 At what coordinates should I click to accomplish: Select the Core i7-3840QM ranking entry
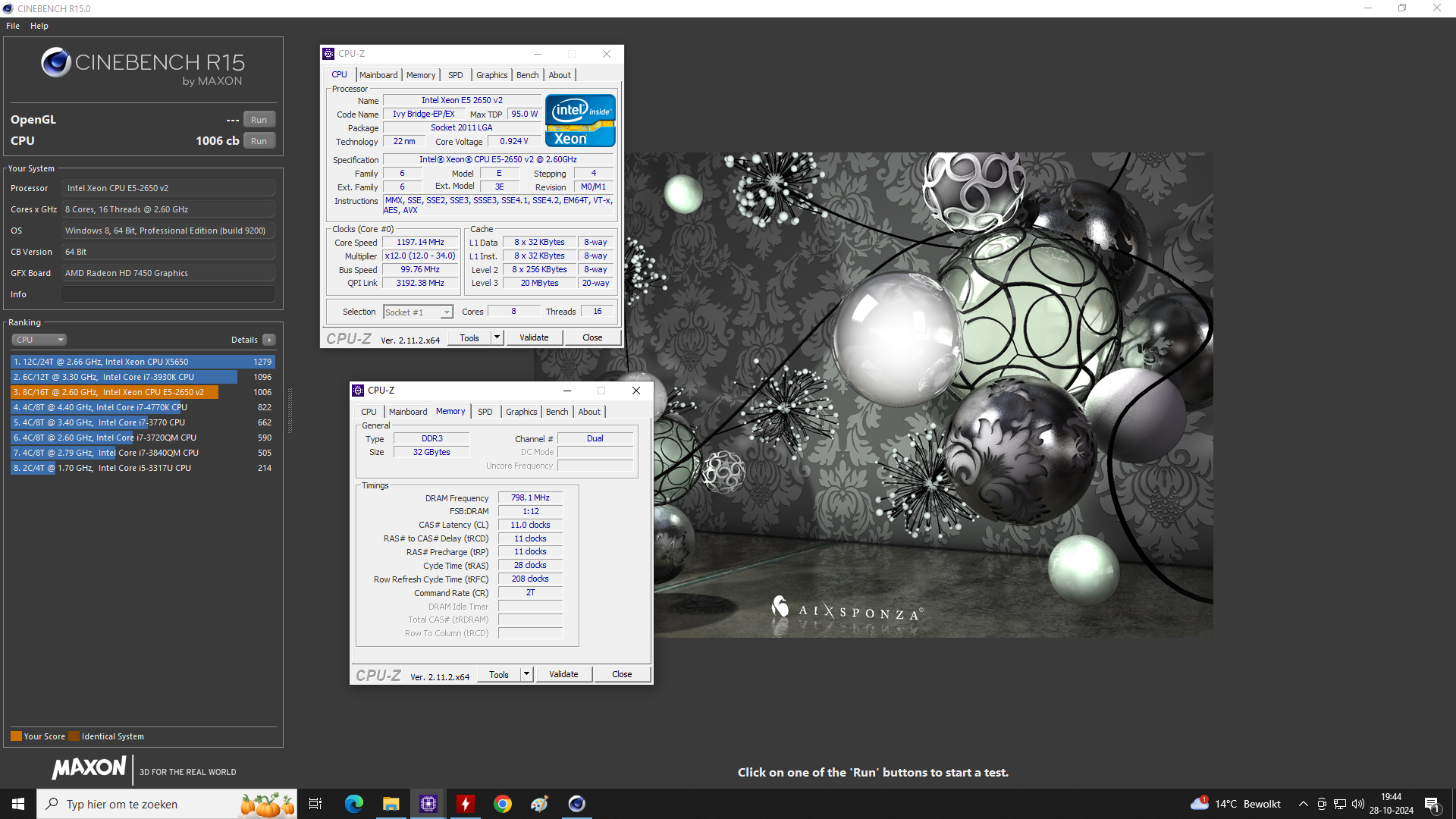(143, 453)
